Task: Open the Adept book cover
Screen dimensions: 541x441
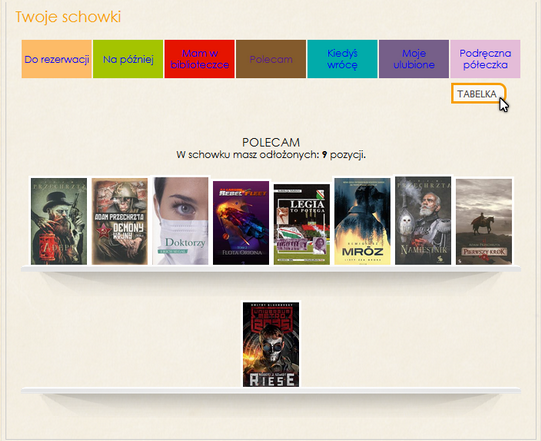Action: [x=59, y=221]
